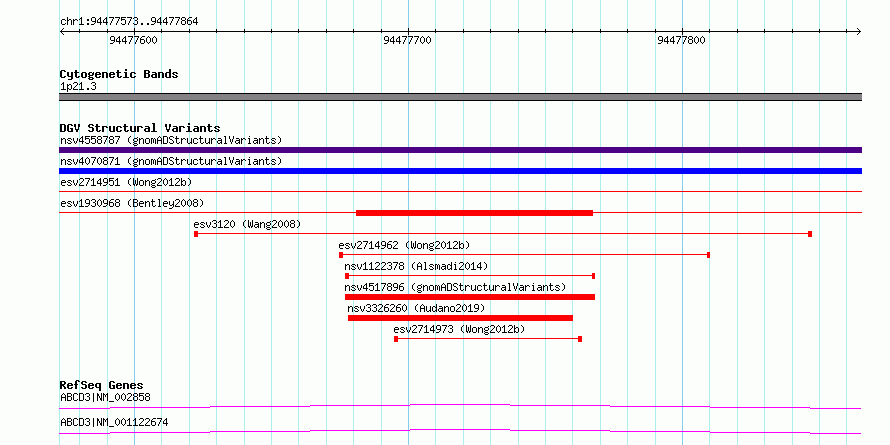
Task: Click the left arrowhead of the ruler
Action: click(62, 32)
